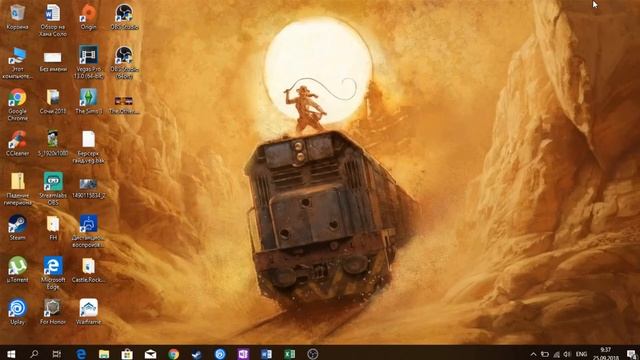Open the Microsoft Edge desktop shortcut
The height and width of the screenshot is (360, 640).
[x=53, y=273]
